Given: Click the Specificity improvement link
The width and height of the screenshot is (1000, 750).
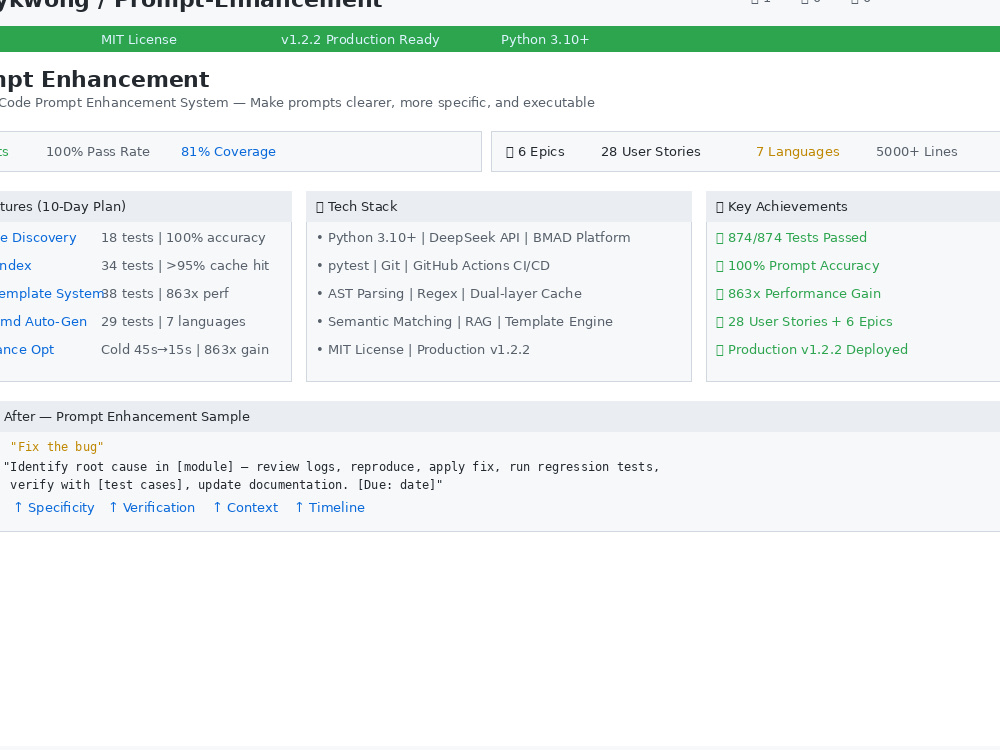Looking at the screenshot, I should (54, 508).
